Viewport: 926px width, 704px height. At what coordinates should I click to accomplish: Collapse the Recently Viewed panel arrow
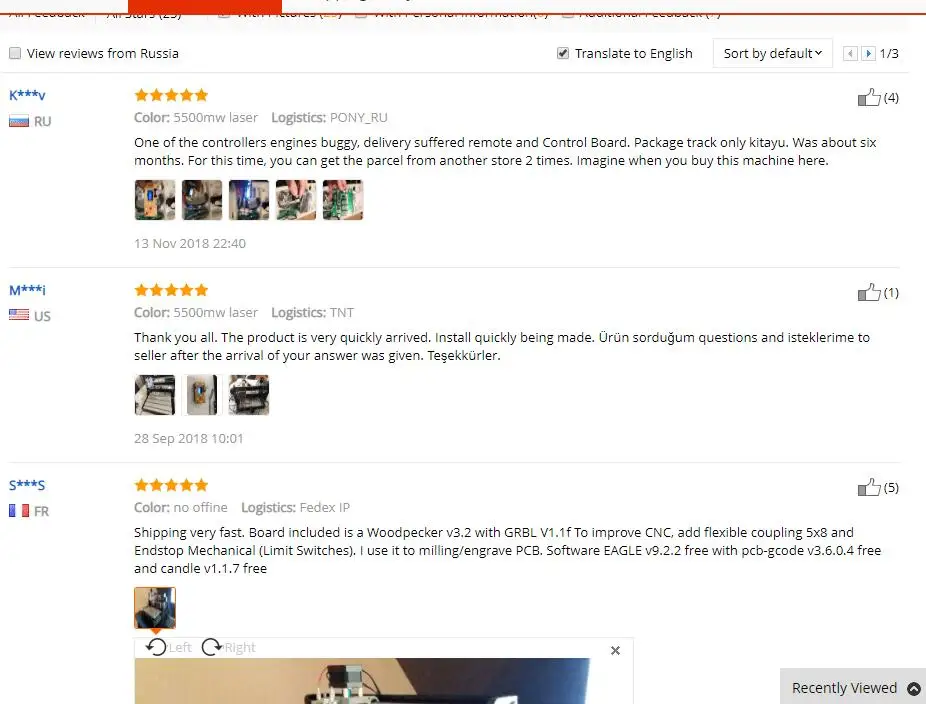click(914, 688)
